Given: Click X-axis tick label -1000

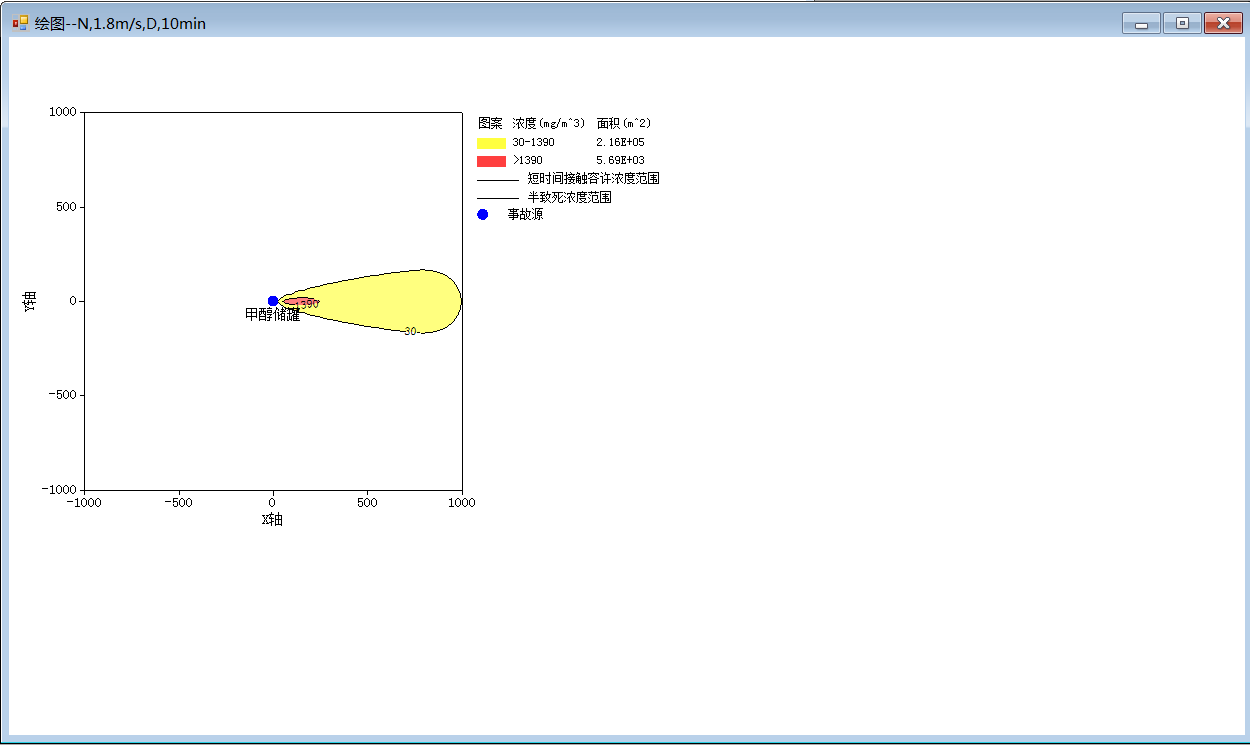Looking at the screenshot, I should tap(84, 503).
